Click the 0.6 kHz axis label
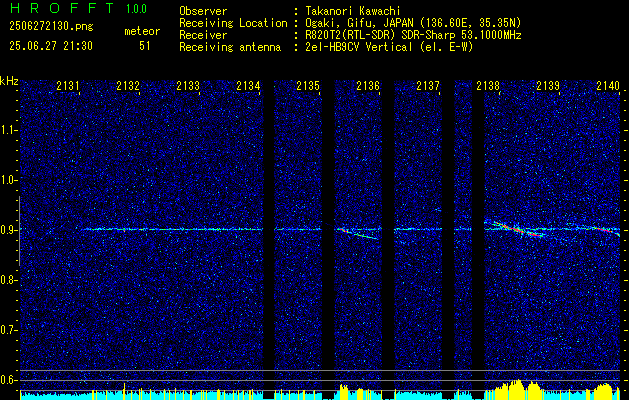The image size is (629, 400). 8,380
